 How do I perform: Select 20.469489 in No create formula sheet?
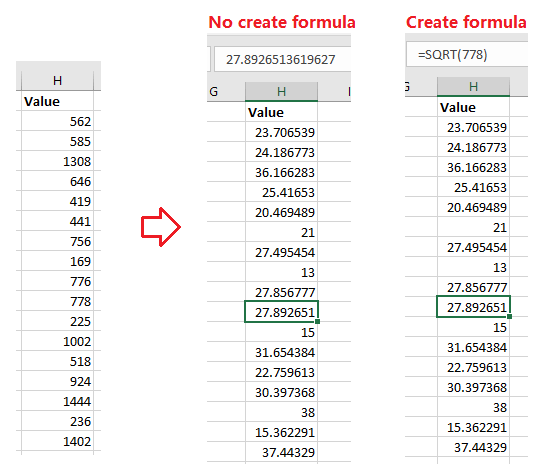(x=281, y=212)
